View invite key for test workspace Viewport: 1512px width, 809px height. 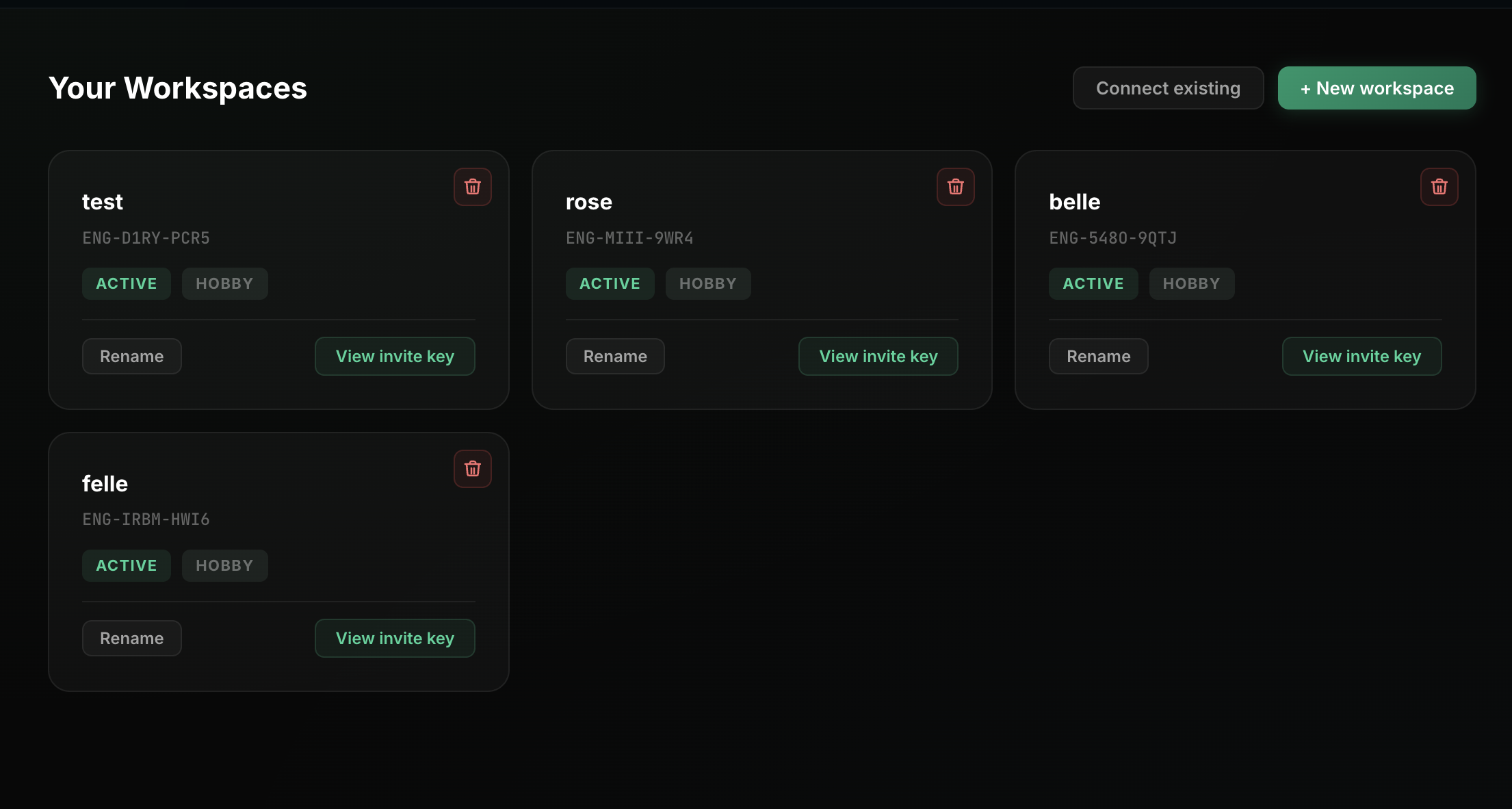(x=395, y=357)
